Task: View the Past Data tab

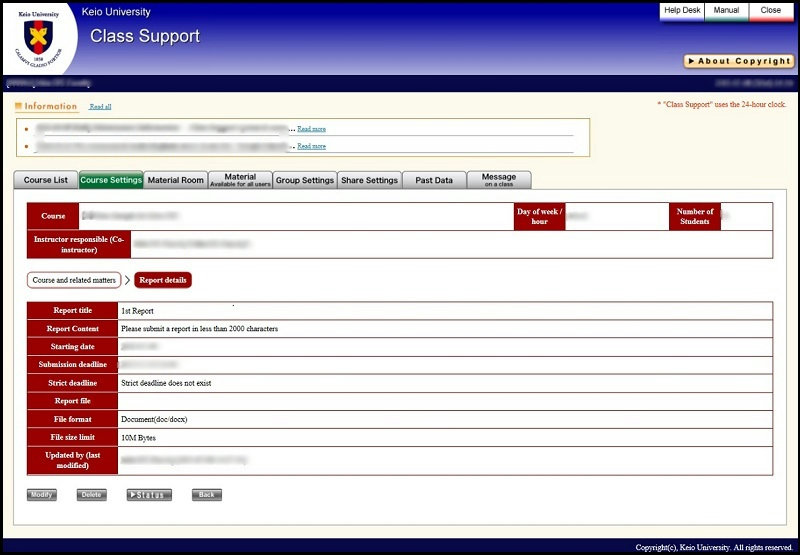Action: pyautogui.click(x=434, y=180)
